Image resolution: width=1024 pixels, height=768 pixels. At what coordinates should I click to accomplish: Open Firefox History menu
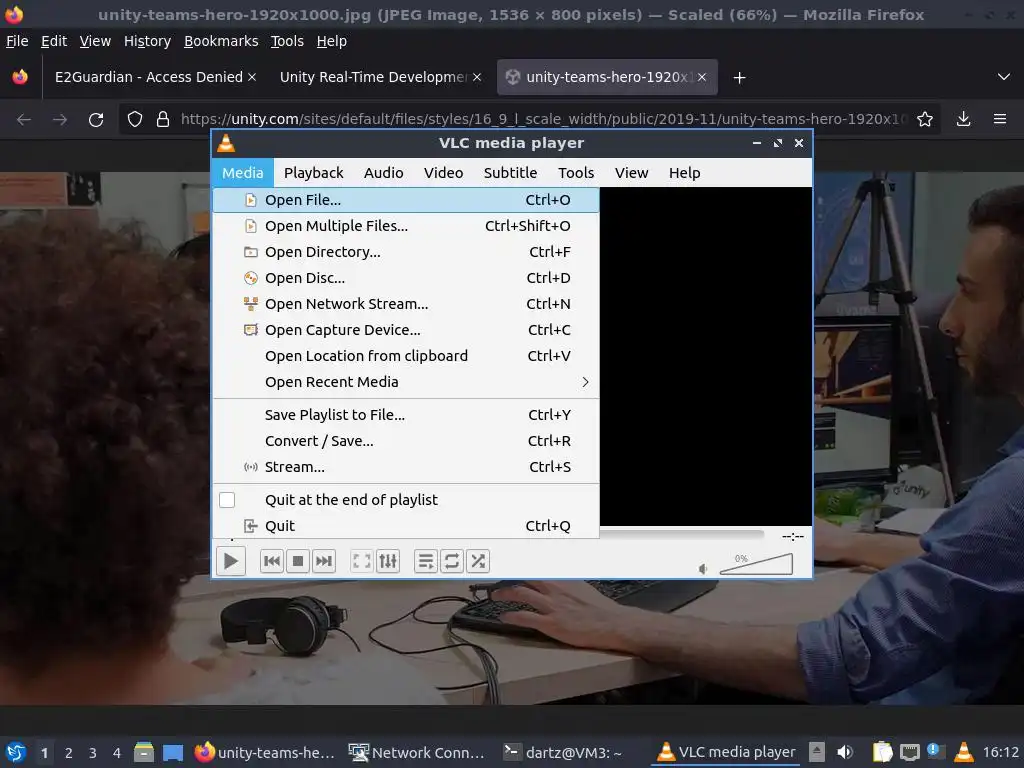pos(147,41)
